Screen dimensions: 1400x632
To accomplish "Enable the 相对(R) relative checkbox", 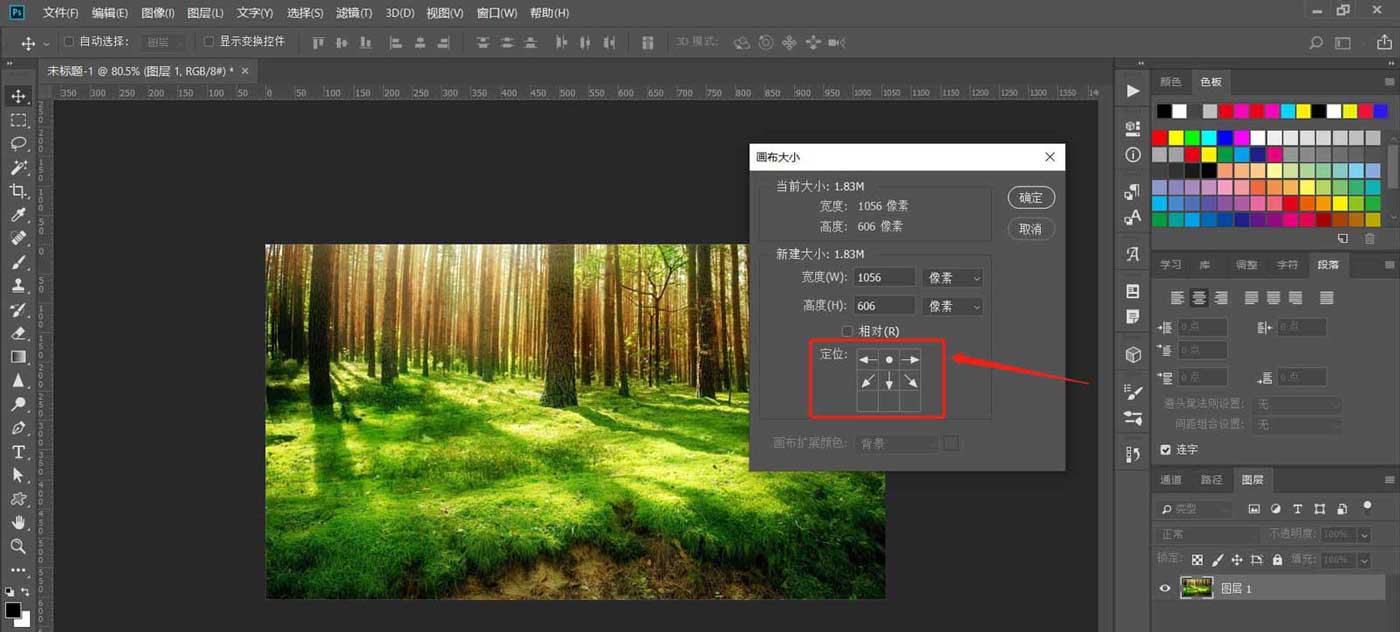I will [x=847, y=331].
